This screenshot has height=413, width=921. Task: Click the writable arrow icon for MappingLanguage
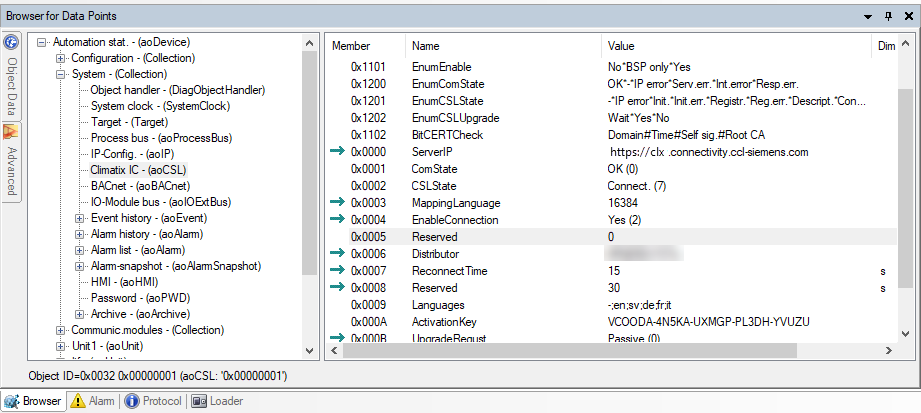(338, 203)
